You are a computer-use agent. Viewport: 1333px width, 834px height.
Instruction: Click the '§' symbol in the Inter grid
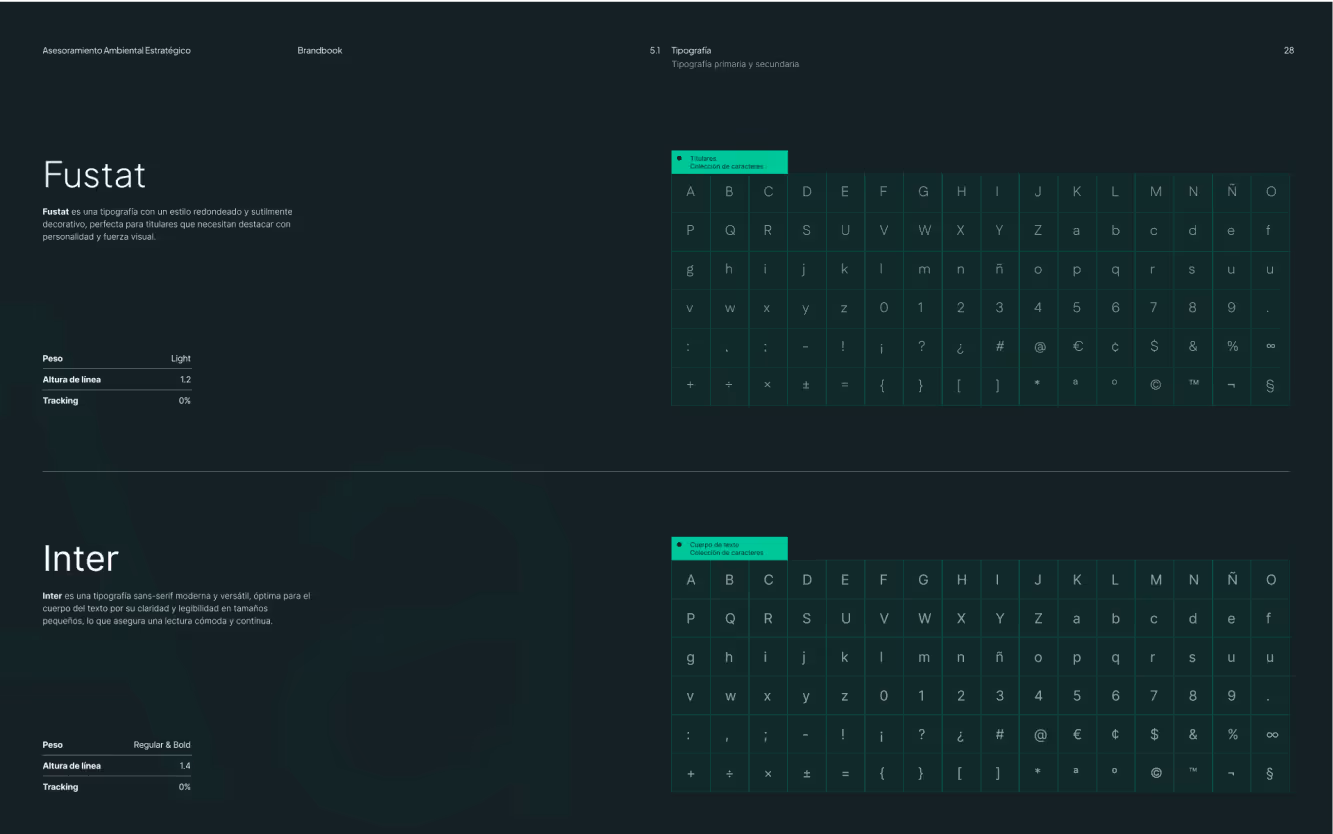tap(1270, 773)
